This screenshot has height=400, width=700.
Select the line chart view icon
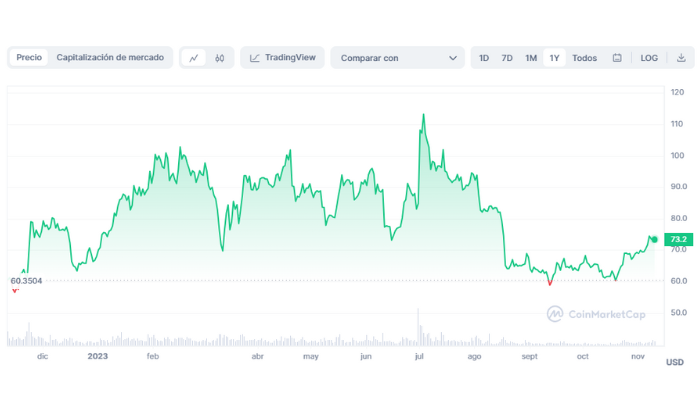tap(194, 58)
